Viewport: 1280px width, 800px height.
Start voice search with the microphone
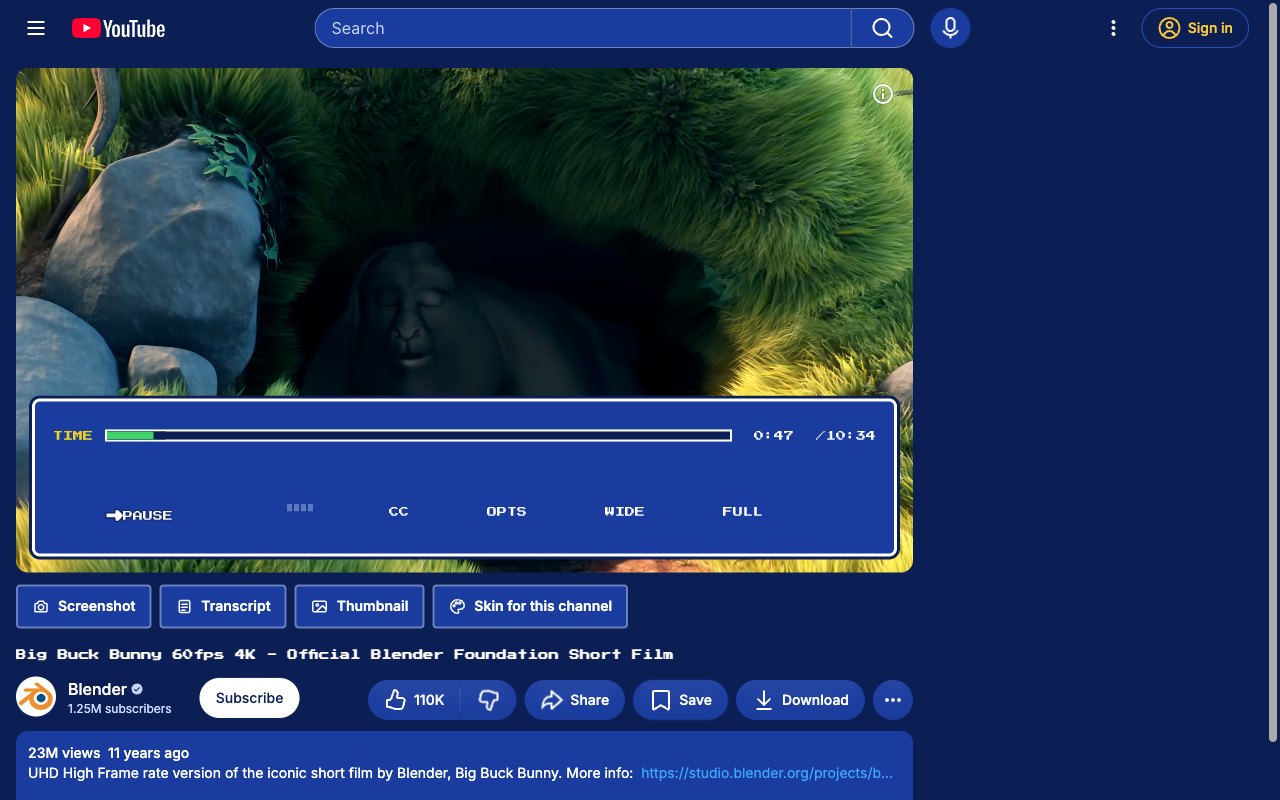click(950, 28)
